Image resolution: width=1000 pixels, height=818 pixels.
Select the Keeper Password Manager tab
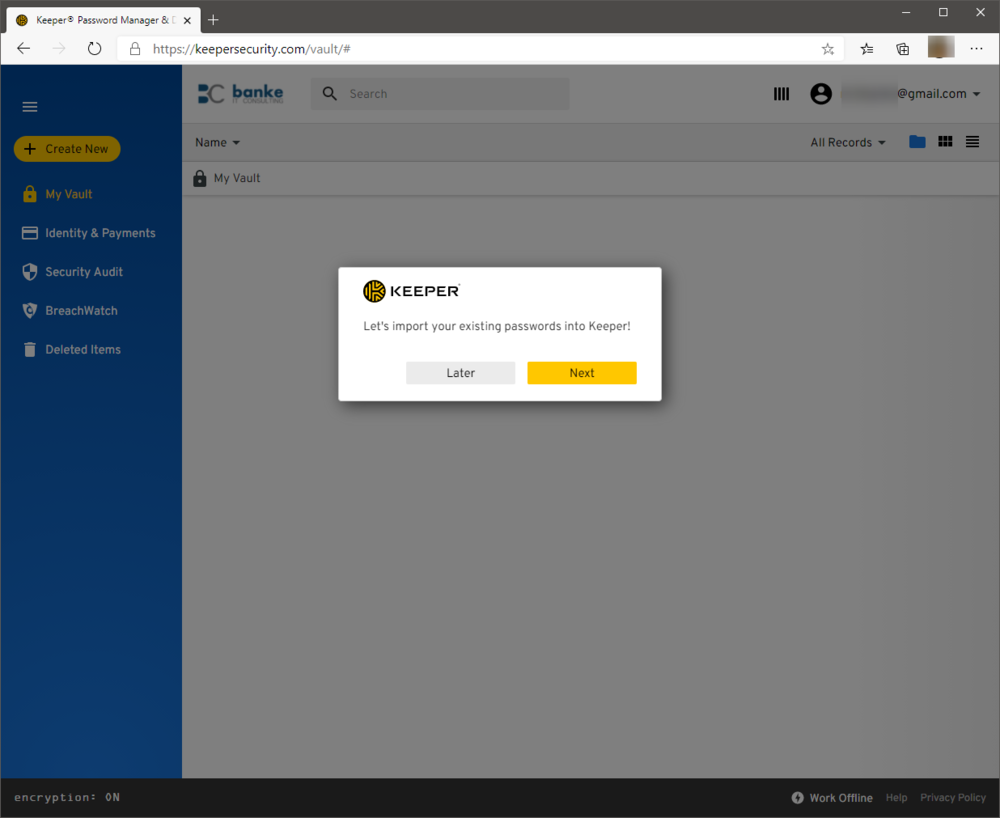tap(103, 20)
